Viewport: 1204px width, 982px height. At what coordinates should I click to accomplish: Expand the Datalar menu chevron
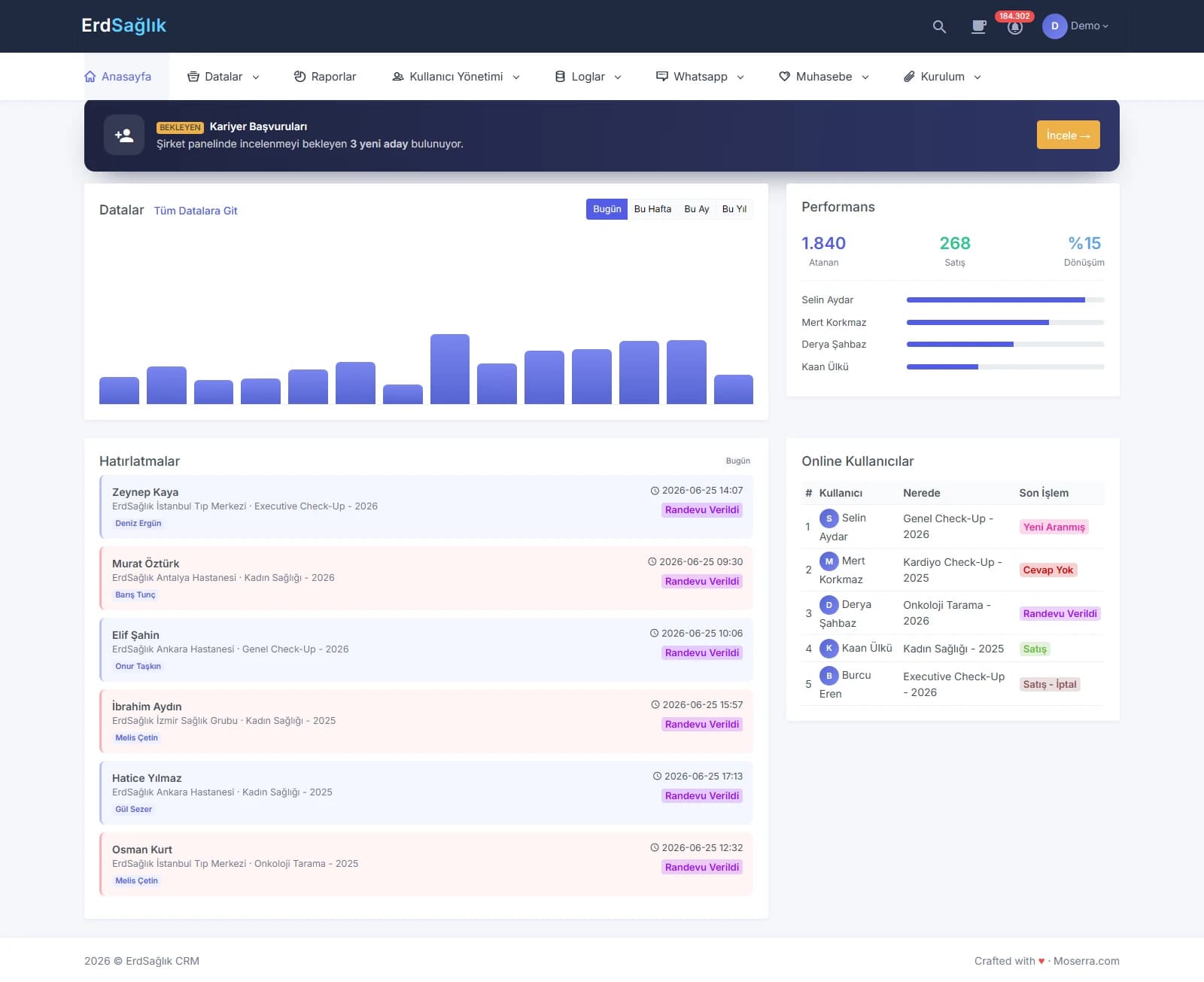(256, 78)
